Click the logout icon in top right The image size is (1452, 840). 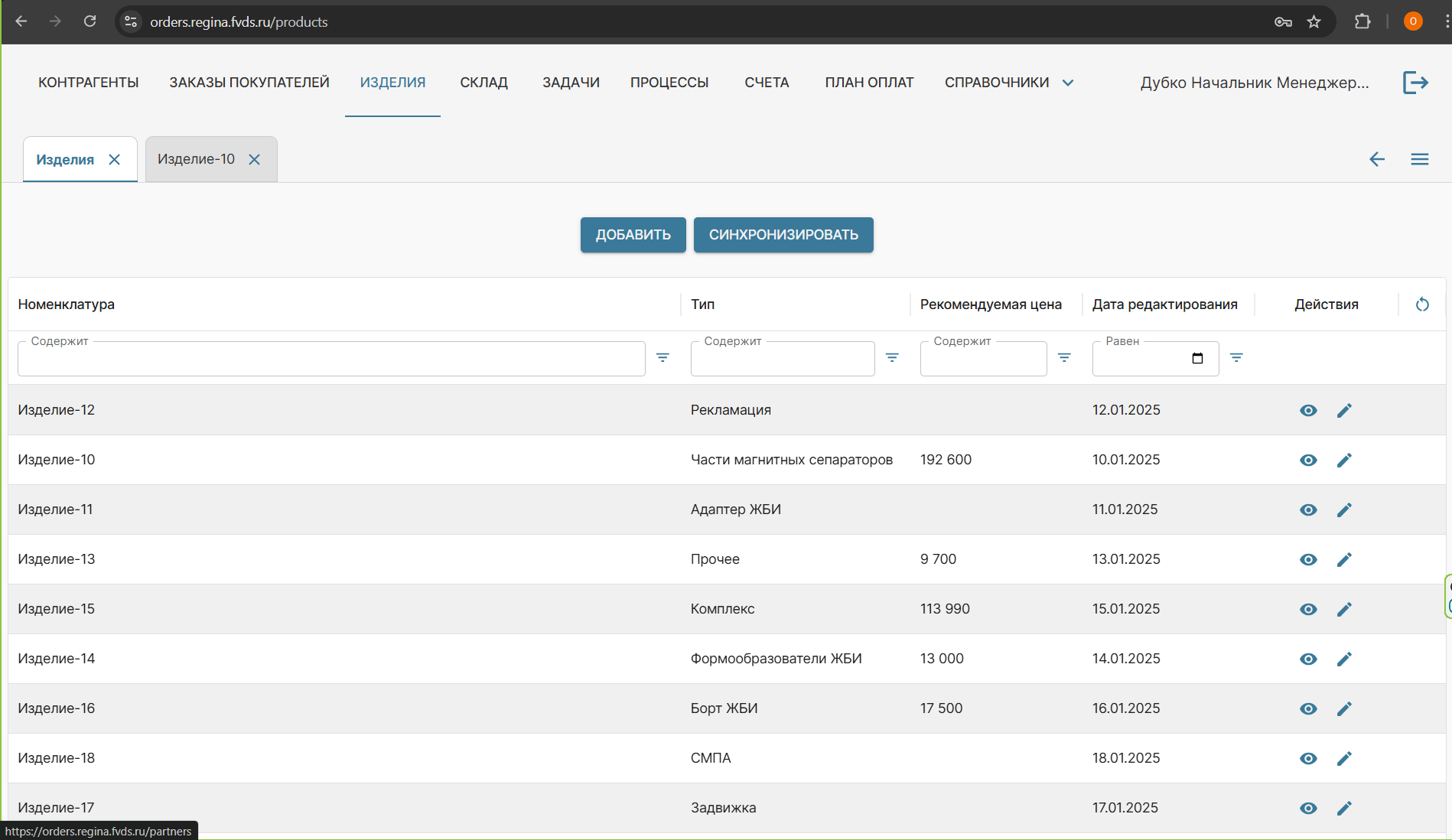click(x=1415, y=83)
